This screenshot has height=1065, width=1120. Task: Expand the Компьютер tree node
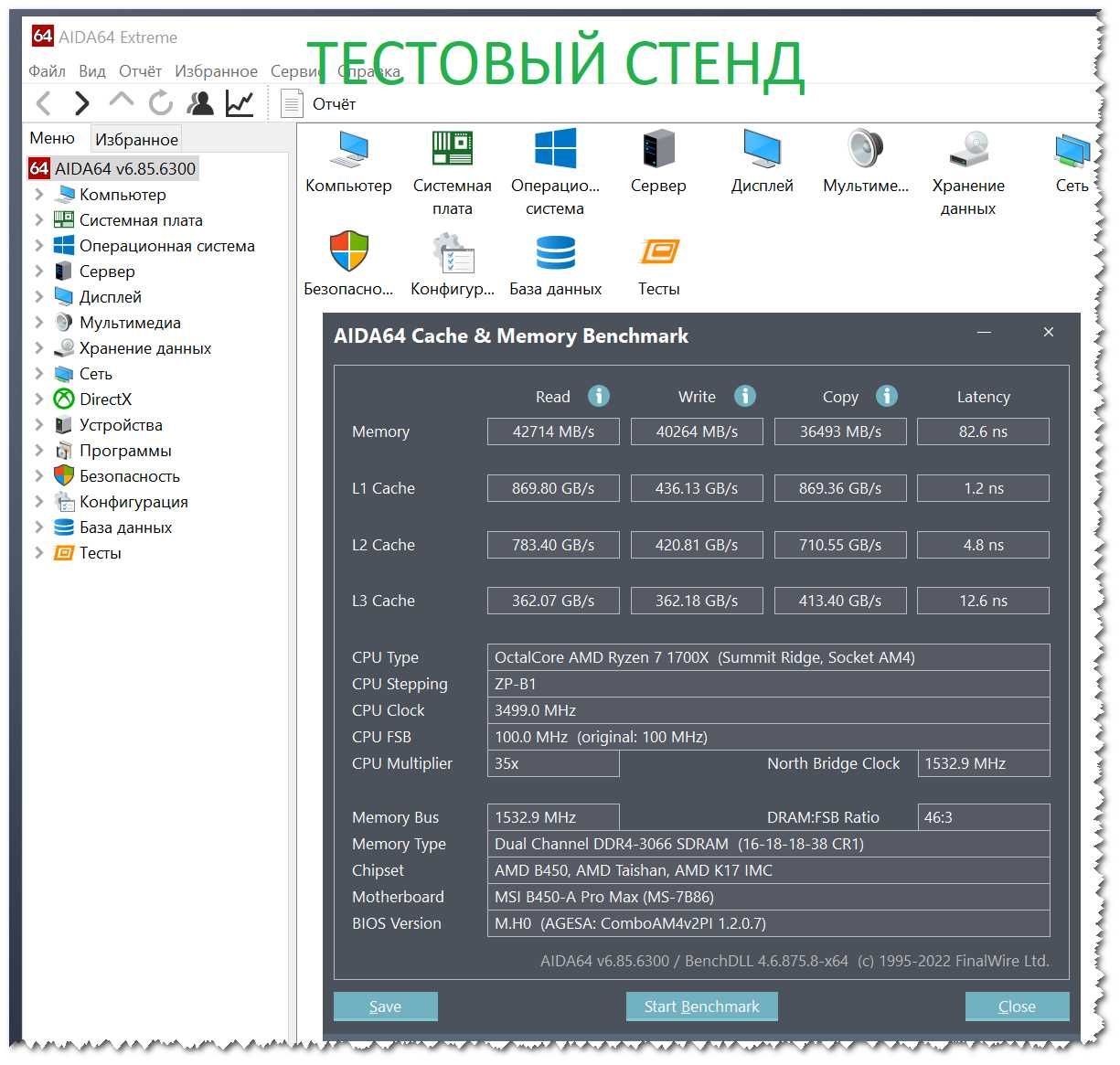(x=38, y=194)
